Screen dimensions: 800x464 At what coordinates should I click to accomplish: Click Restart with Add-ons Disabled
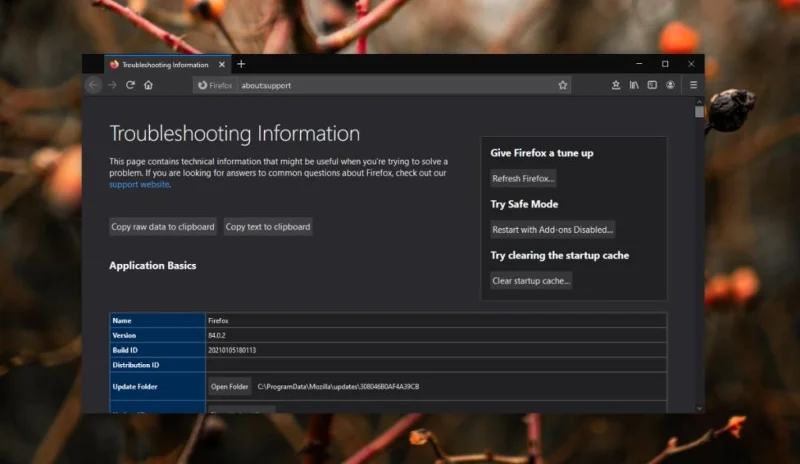point(553,230)
